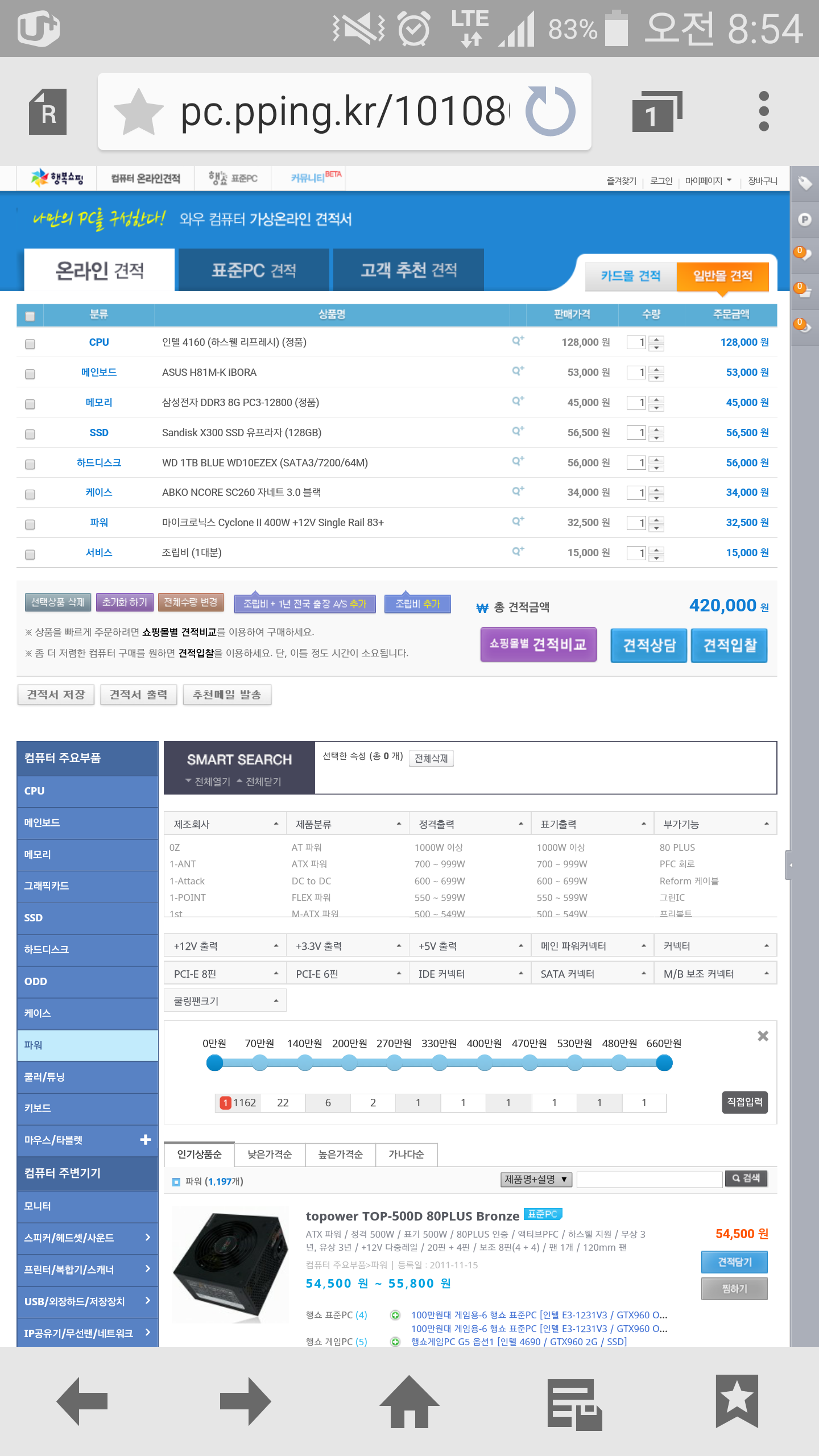Open 메모리 row product detail magnifier

click(x=518, y=401)
